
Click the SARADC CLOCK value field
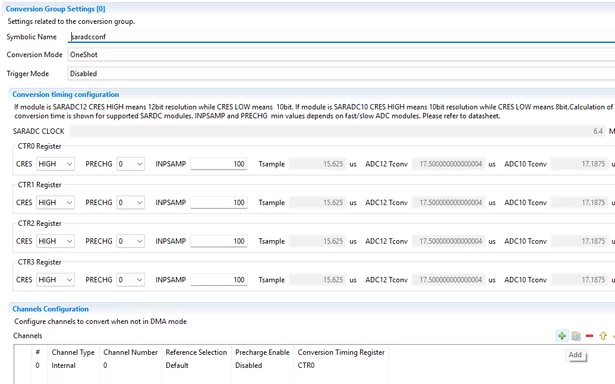(x=337, y=131)
